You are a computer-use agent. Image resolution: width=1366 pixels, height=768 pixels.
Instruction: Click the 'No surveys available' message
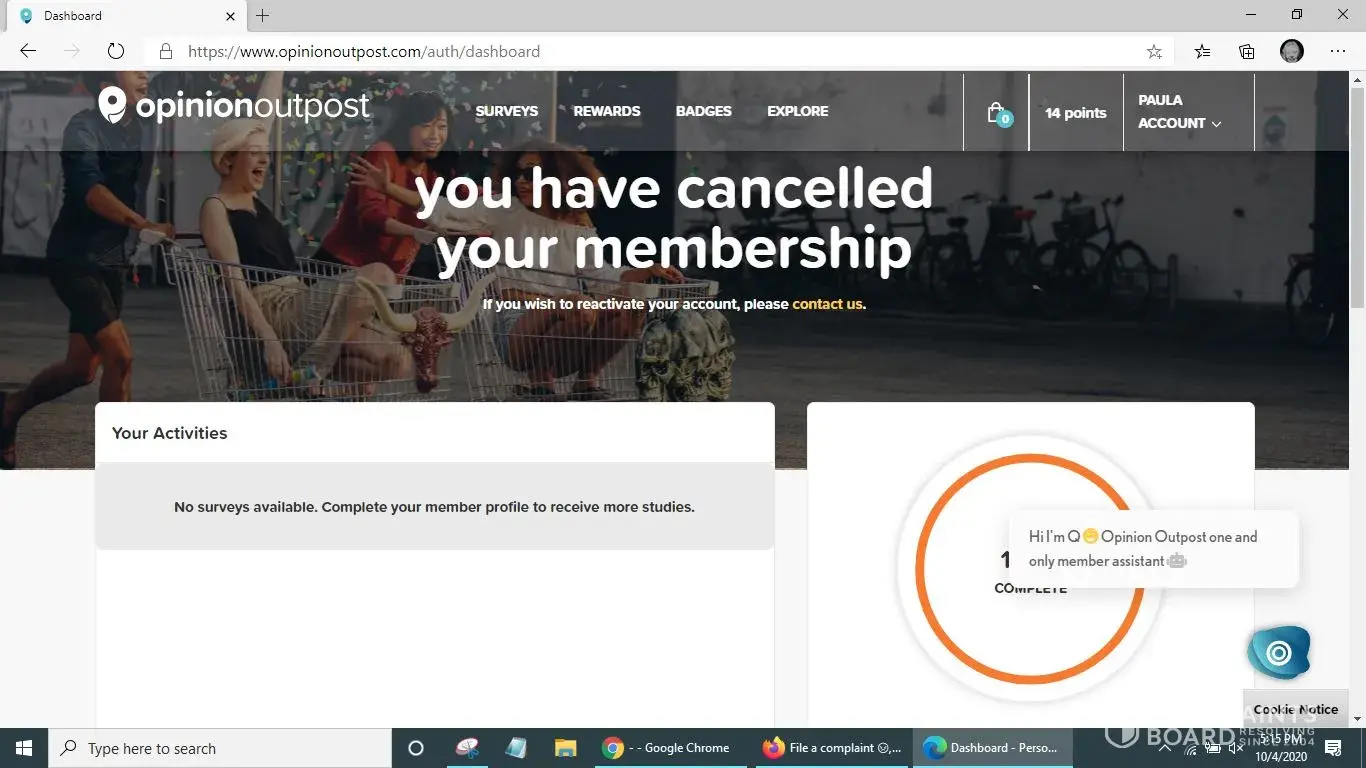434,507
